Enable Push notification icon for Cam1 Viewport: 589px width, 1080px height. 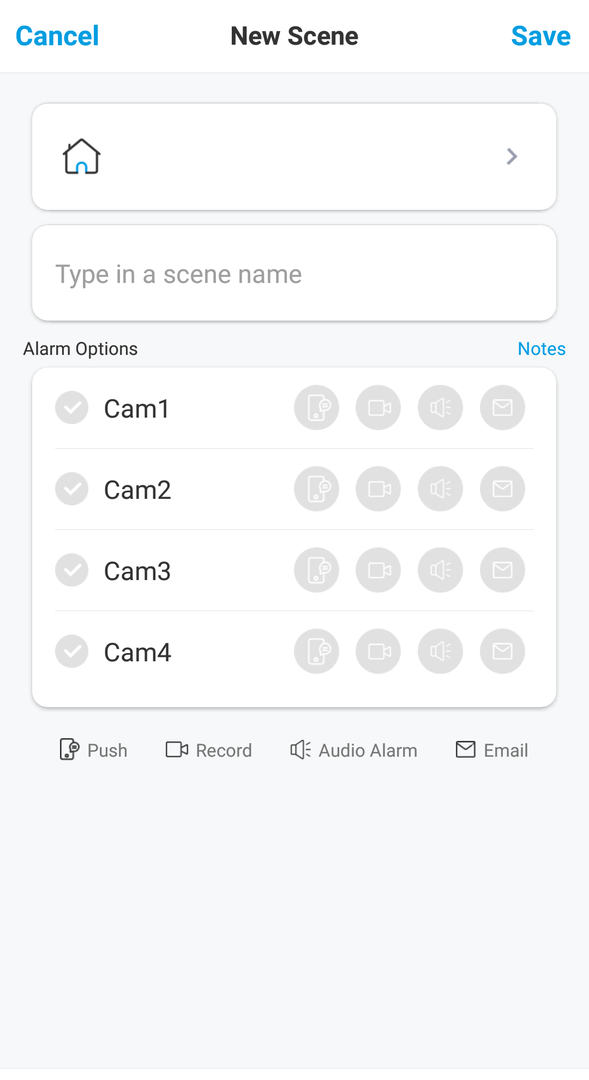(x=316, y=408)
